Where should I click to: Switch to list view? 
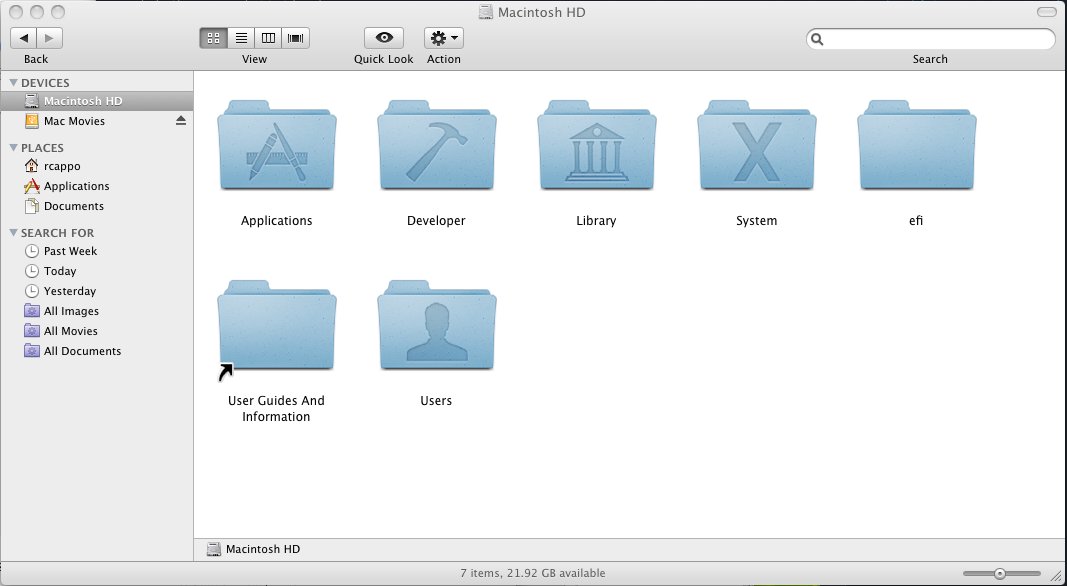point(241,38)
